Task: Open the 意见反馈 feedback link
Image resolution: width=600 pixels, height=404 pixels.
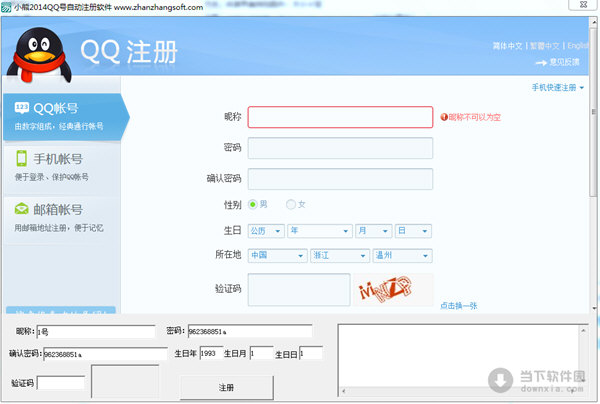Action: pos(566,62)
